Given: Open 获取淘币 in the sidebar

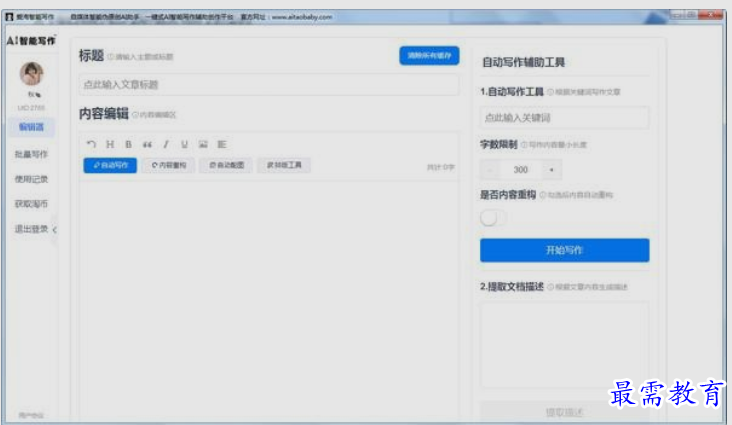Looking at the screenshot, I should pyautogui.click(x=31, y=204).
